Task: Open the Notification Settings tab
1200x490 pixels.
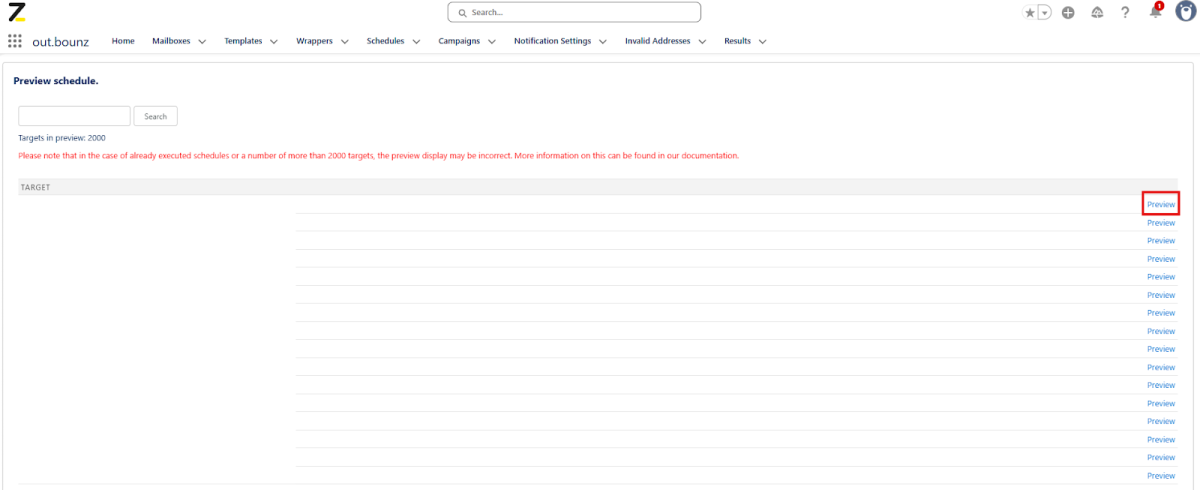Action: coord(552,41)
